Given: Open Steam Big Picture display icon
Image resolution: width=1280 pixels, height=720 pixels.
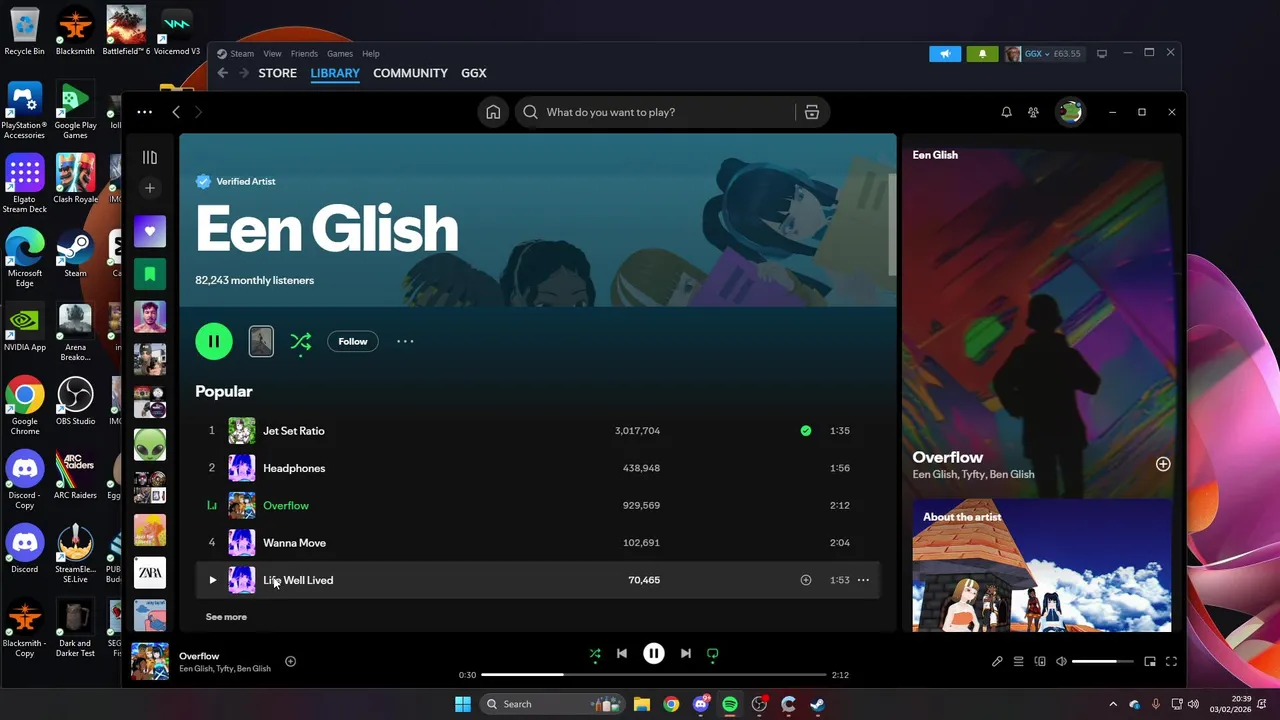Looking at the screenshot, I should click(x=1102, y=54).
